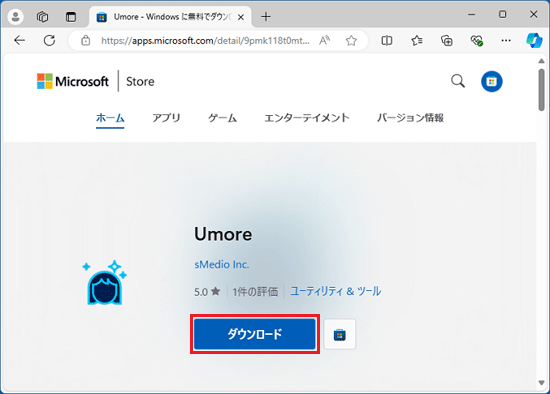Image resolution: width=550 pixels, height=394 pixels.
Task: Open the tab actions menu icon
Action: click(71, 16)
